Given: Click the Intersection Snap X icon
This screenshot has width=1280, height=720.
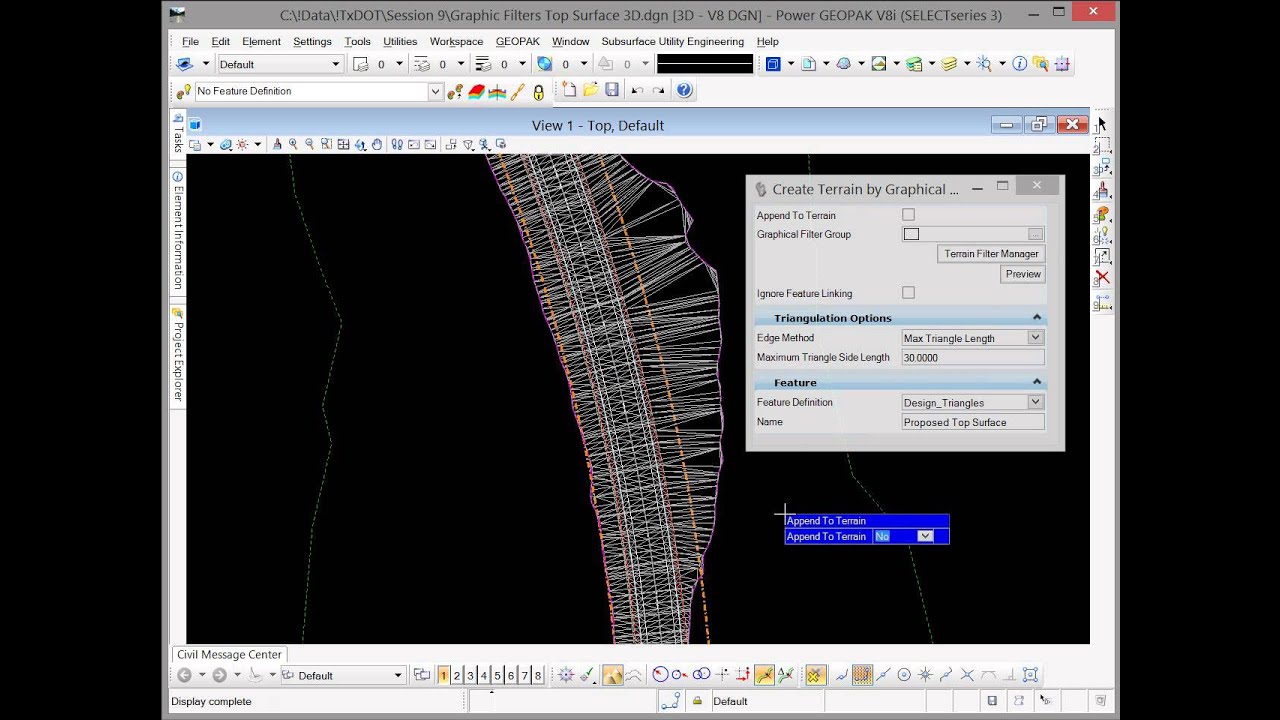Looking at the screenshot, I should coord(967,675).
